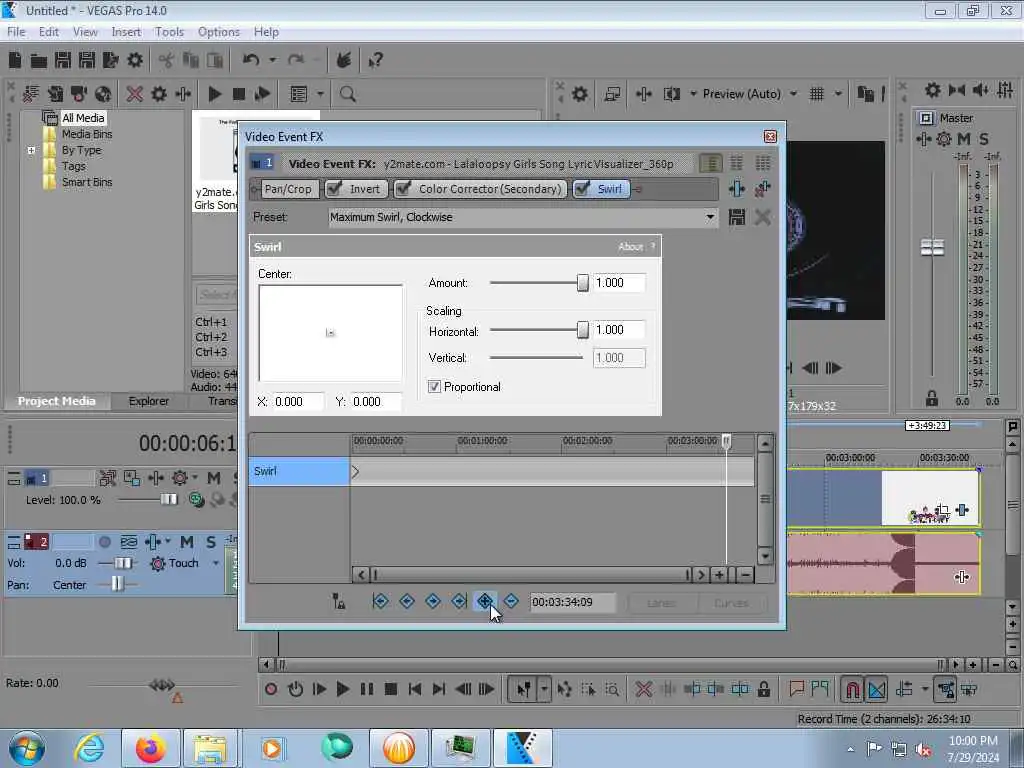The image size is (1024, 768).
Task: Remove selected plug-in icon
Action: click(762, 189)
